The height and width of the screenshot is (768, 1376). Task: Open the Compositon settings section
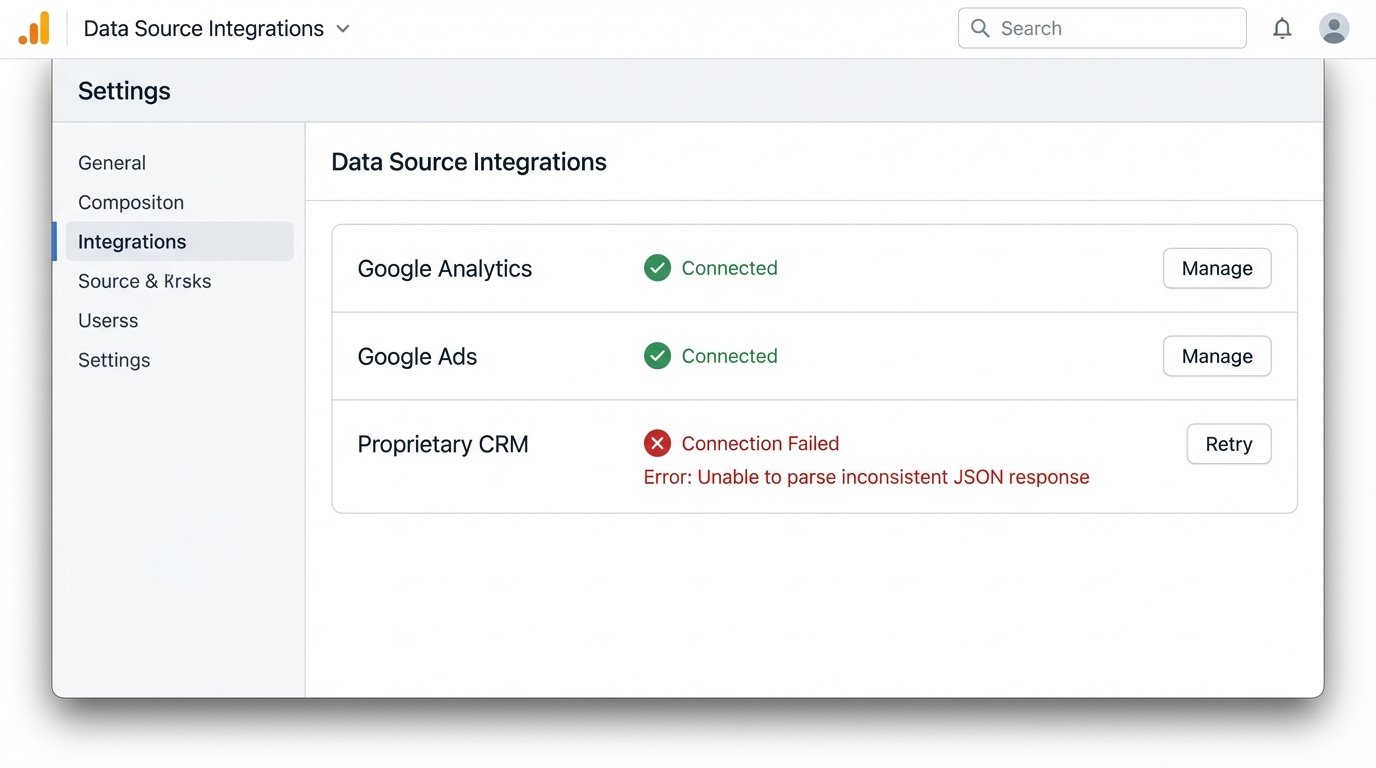pyautogui.click(x=131, y=202)
